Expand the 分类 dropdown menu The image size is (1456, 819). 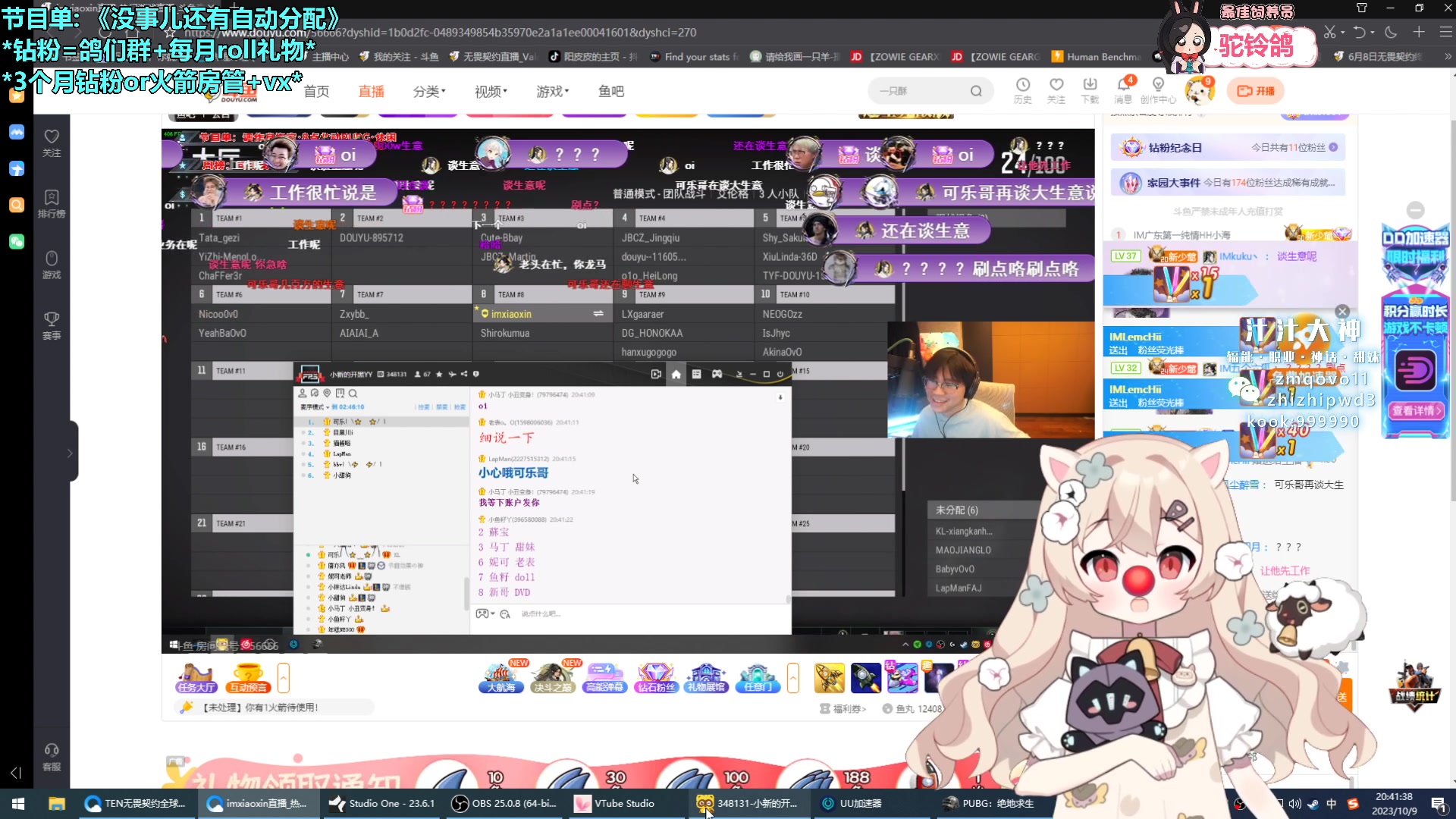(x=429, y=91)
